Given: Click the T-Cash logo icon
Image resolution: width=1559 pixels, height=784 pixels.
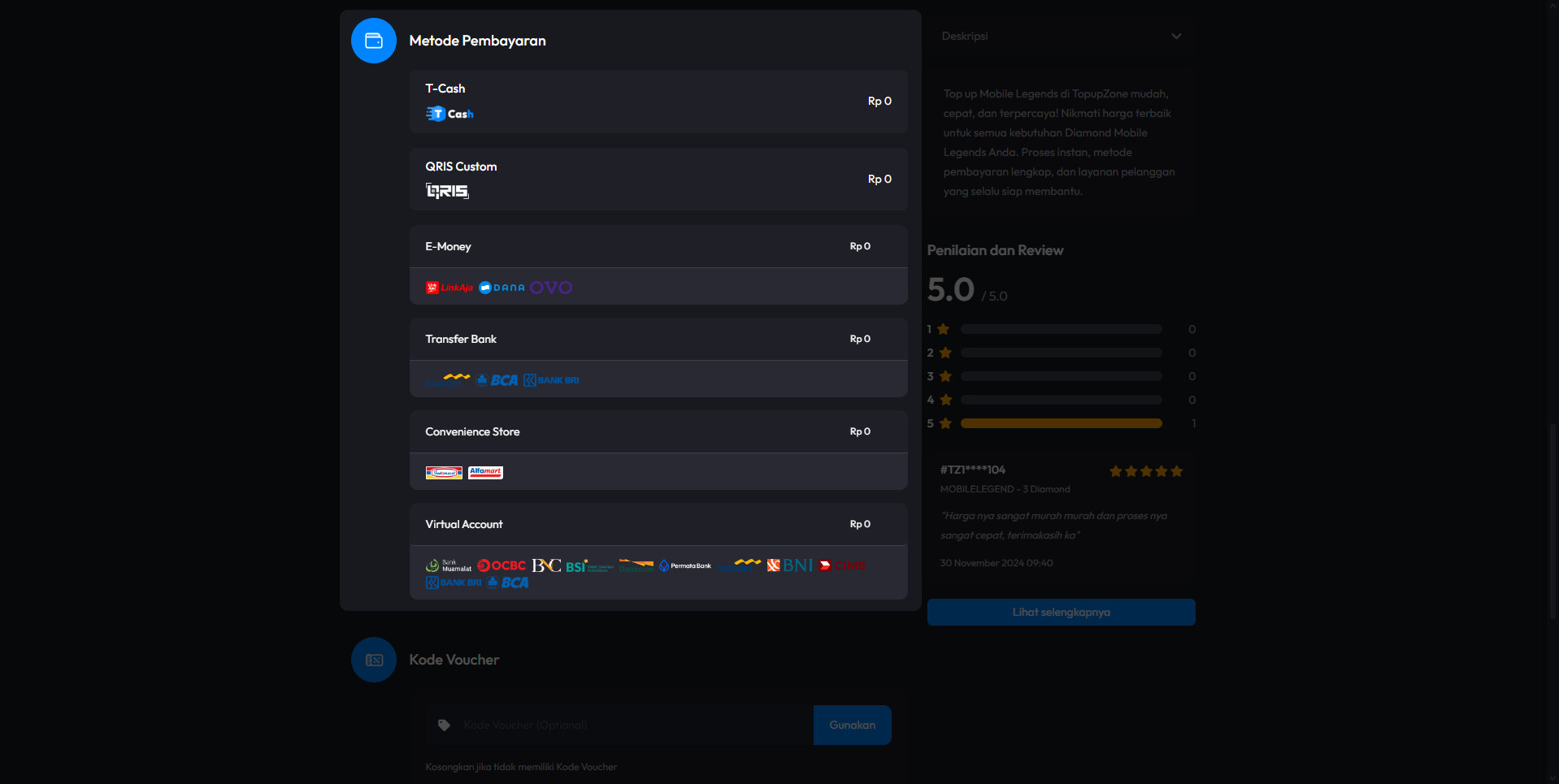Looking at the screenshot, I should pos(449,114).
